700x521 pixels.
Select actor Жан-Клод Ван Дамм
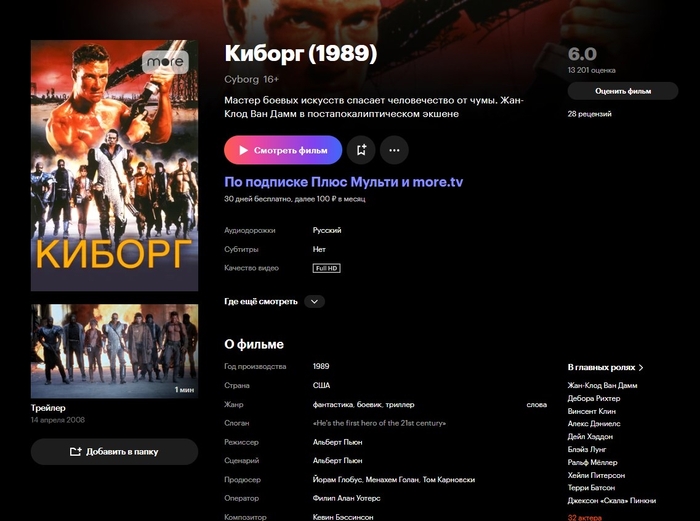click(602, 385)
